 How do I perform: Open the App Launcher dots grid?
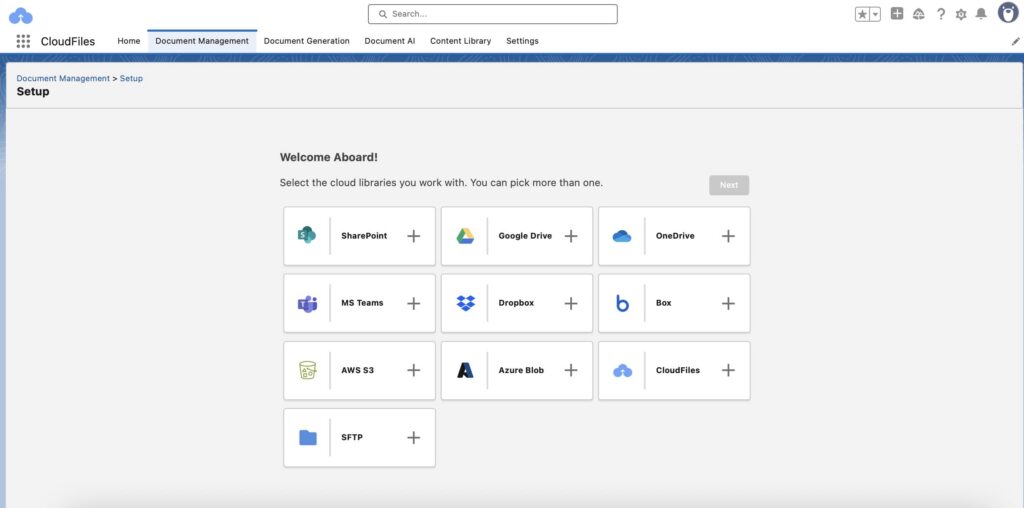23,41
